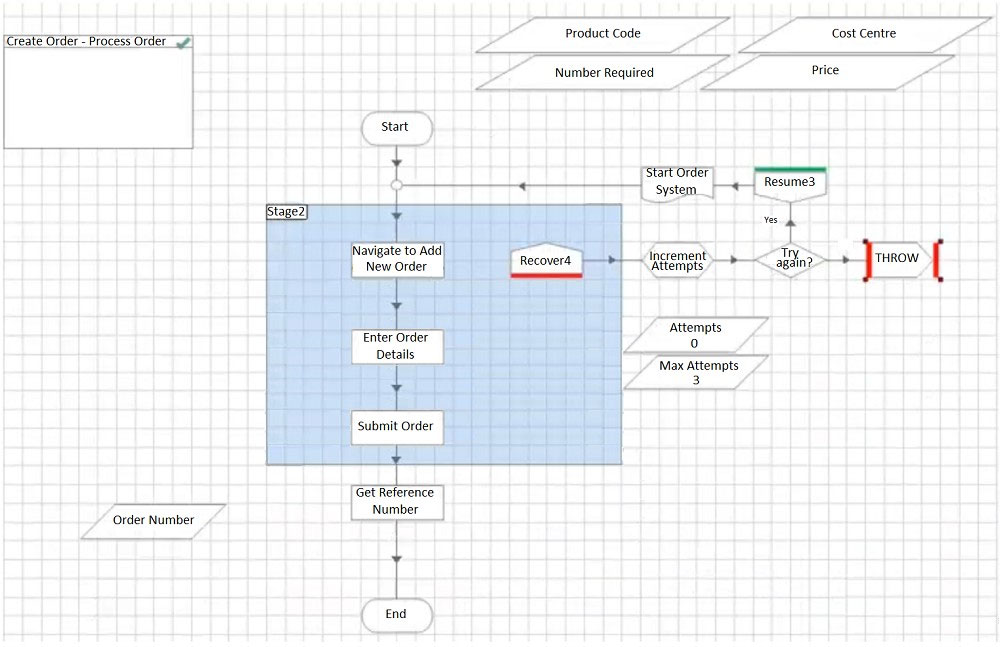Image resolution: width=1000 pixels, height=647 pixels.
Task: Click the THROW exception stage
Action: [902, 258]
